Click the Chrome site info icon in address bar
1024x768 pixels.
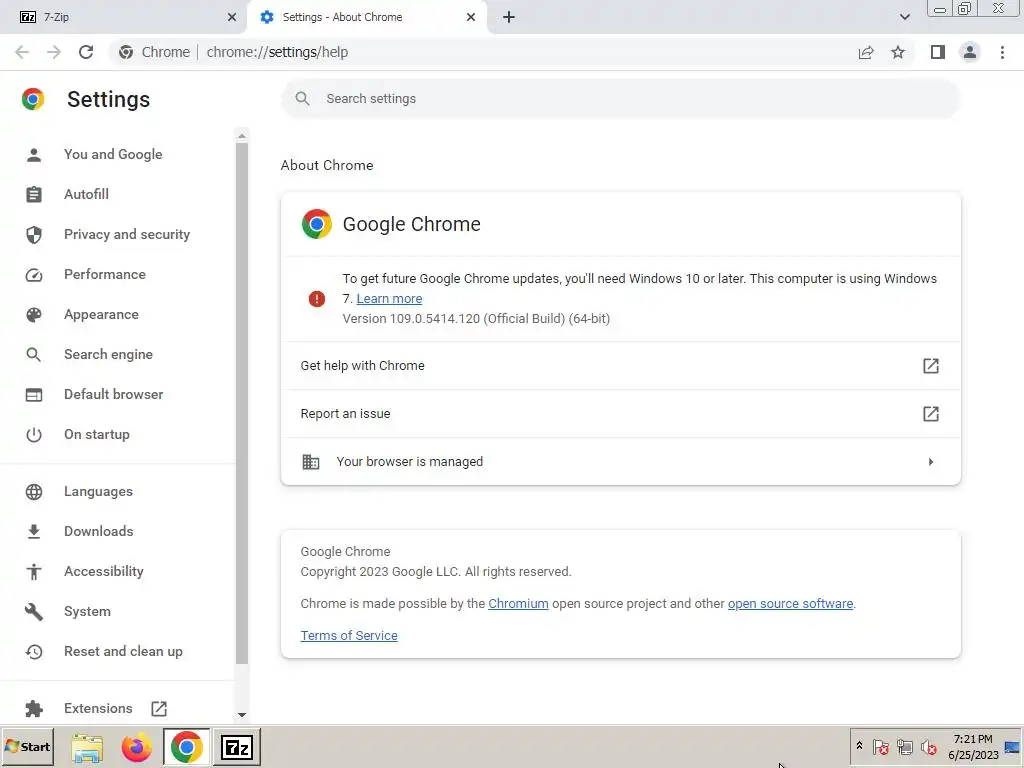click(126, 52)
